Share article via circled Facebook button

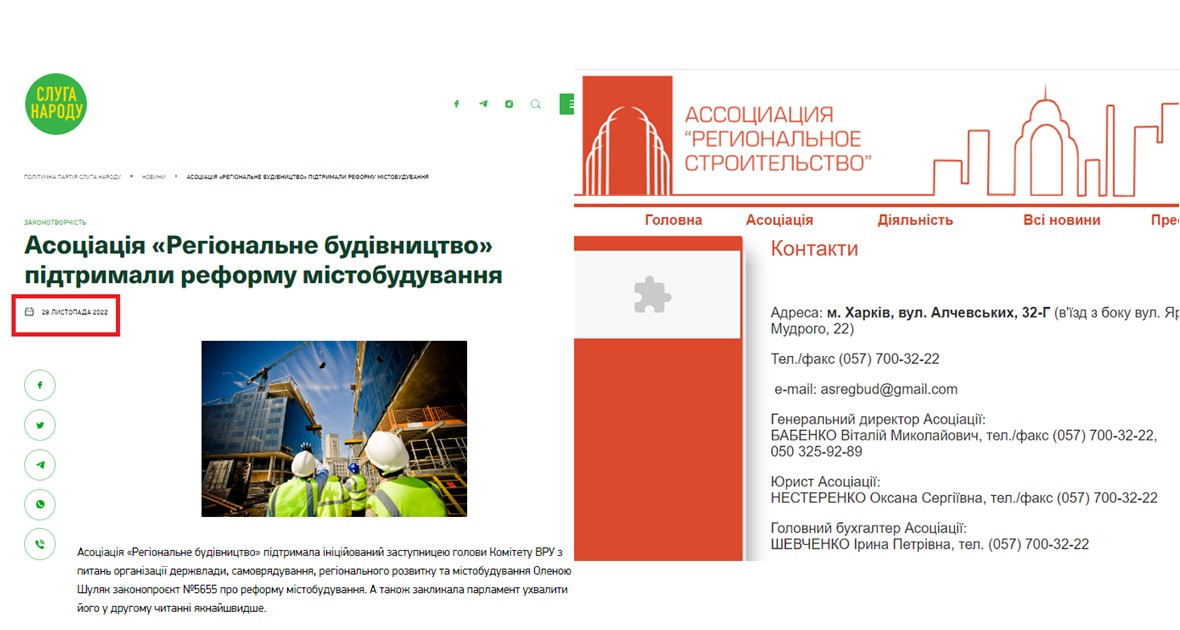coord(40,385)
